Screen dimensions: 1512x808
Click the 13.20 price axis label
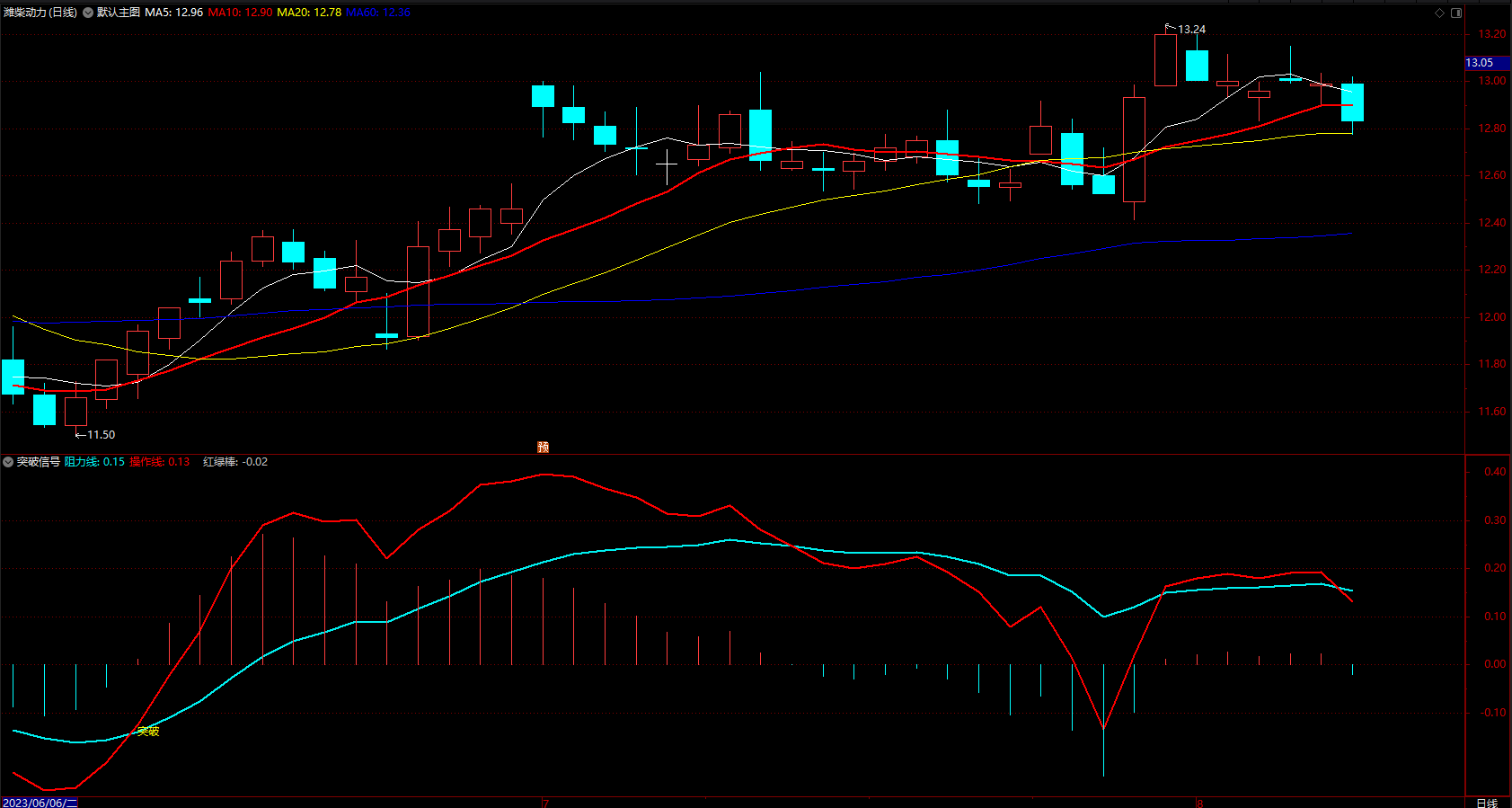pyautogui.click(x=1493, y=34)
